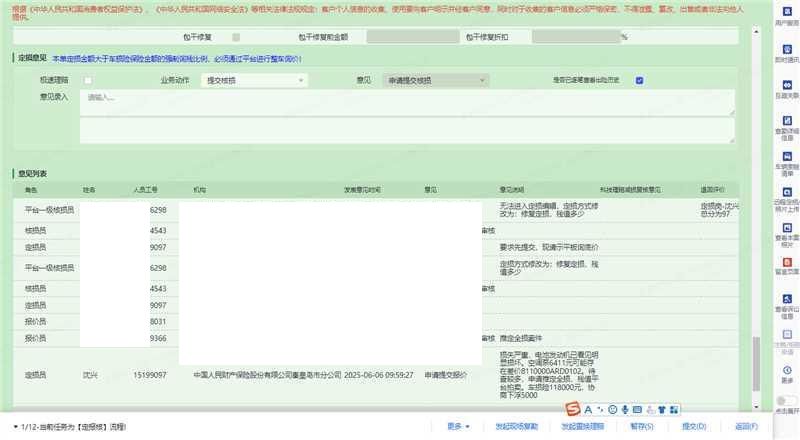Expand the 更多 dropdown in bottom bar
The image size is (800, 440).
coord(459,426)
